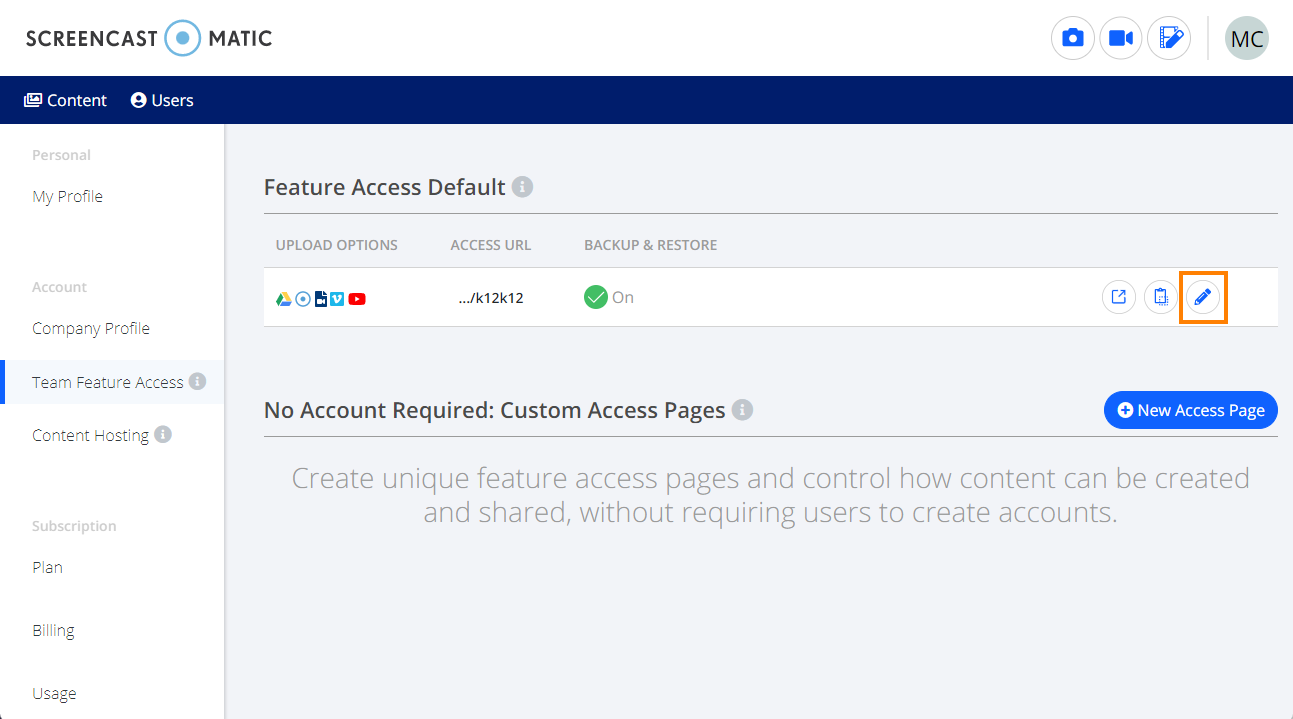
Task: Go to My Profile
Action: 67,196
